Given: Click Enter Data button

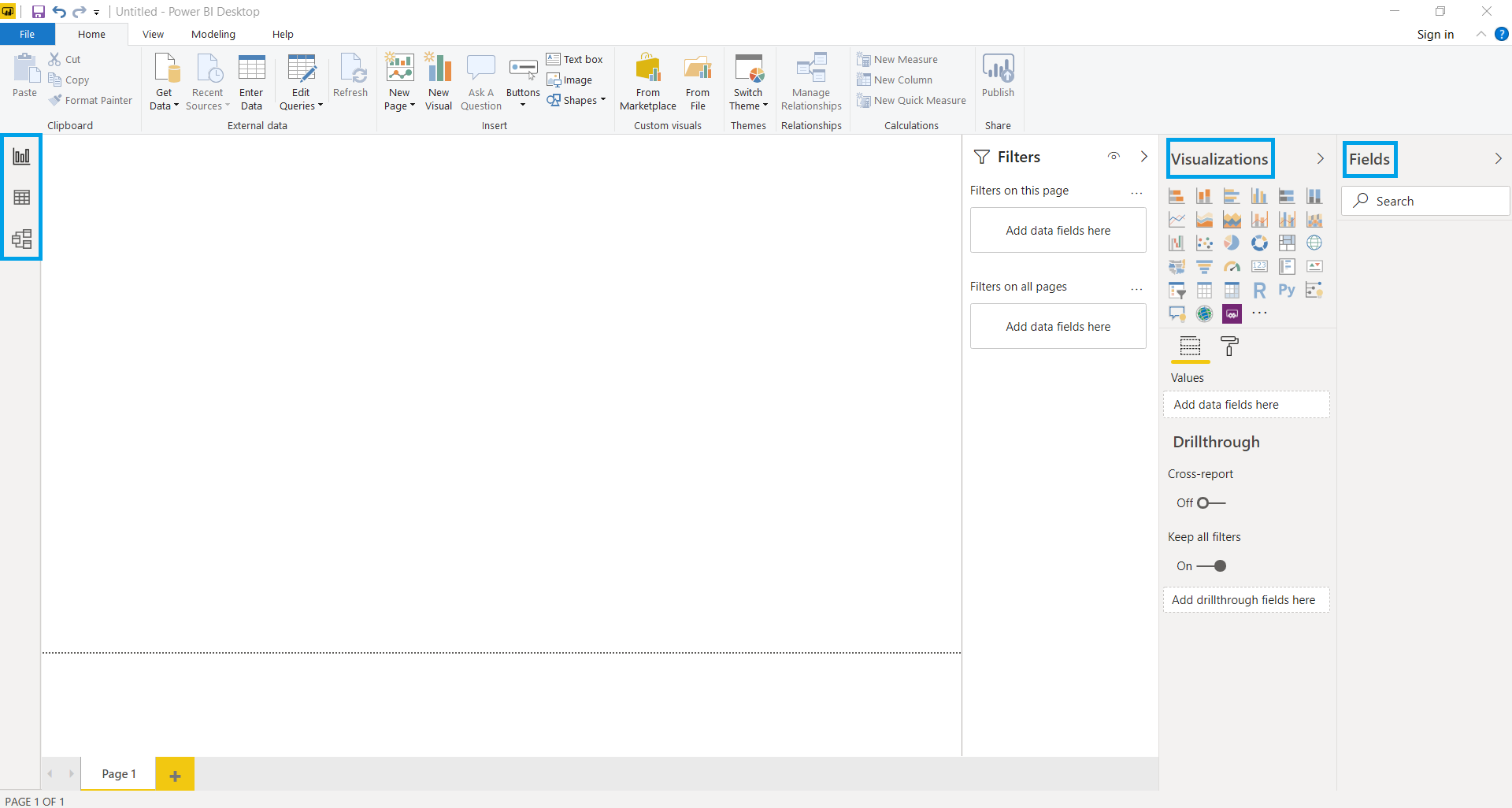Looking at the screenshot, I should 251,83.
